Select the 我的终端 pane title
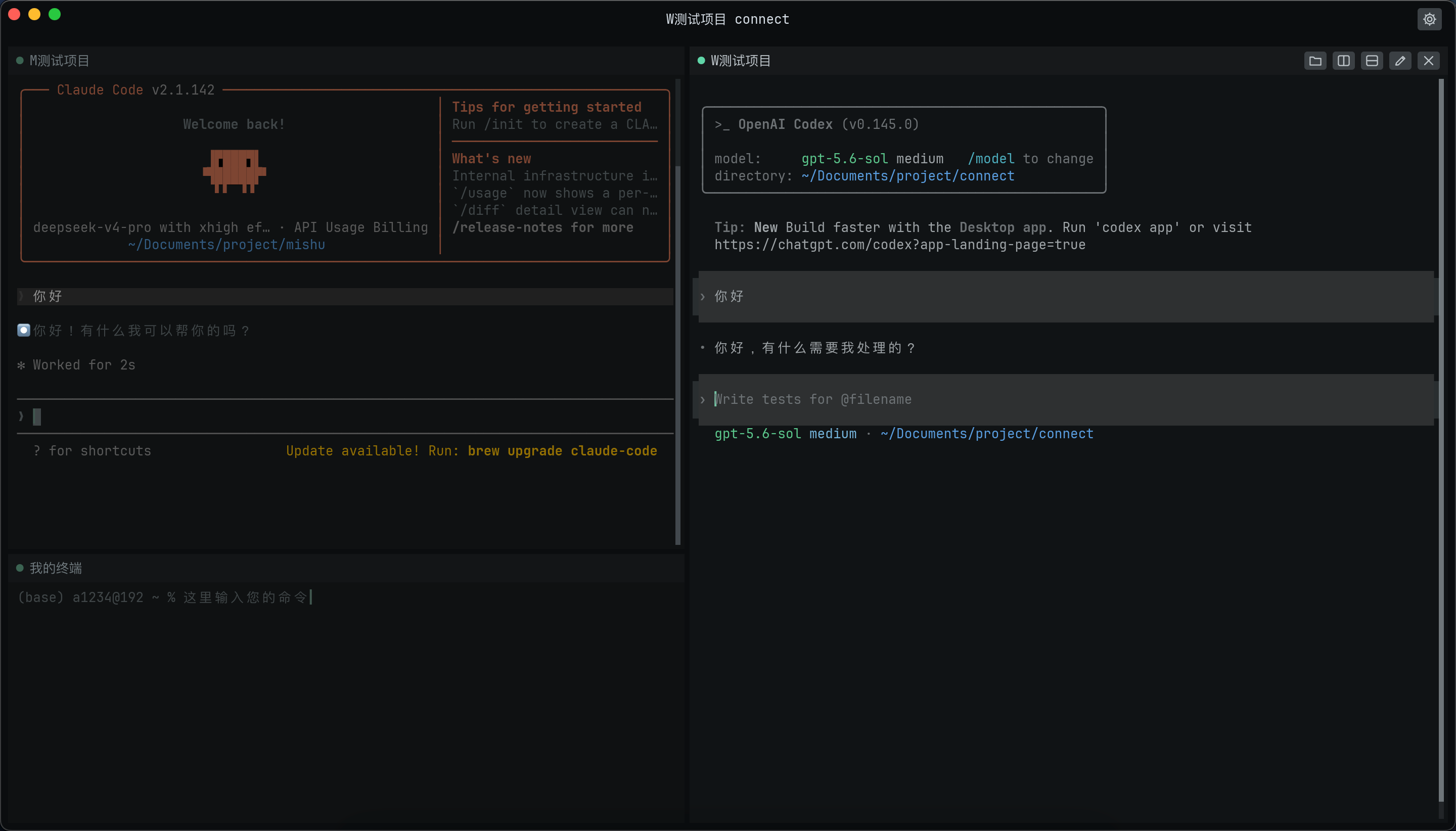 point(56,569)
